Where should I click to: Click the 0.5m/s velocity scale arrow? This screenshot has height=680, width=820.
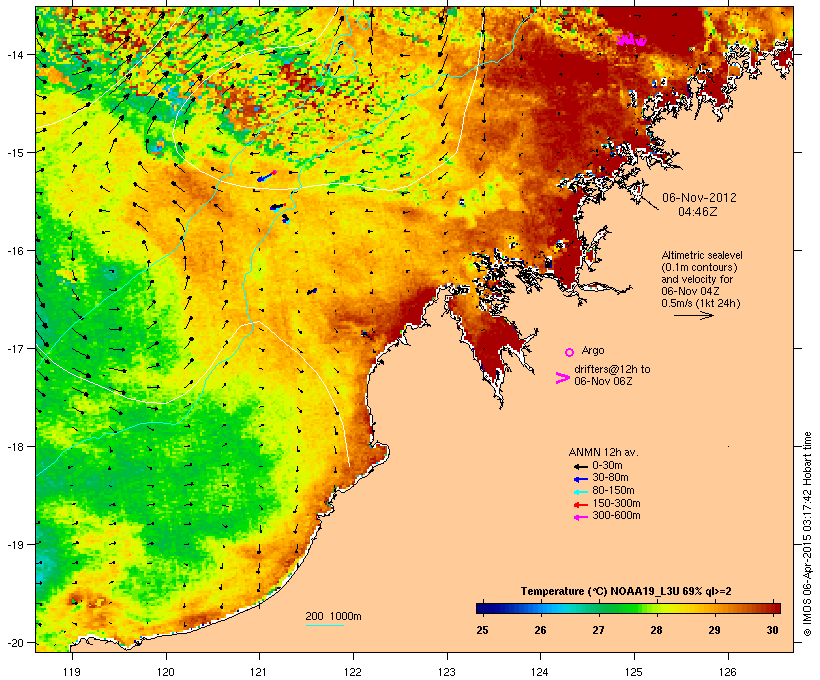[693, 315]
